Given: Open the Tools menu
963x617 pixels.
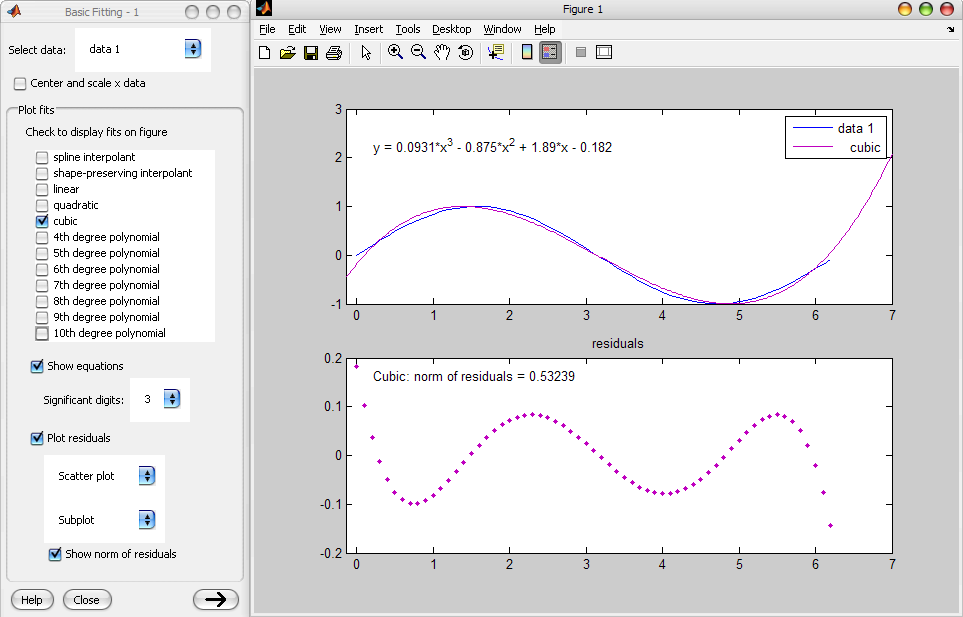Looking at the screenshot, I should pyautogui.click(x=408, y=29).
